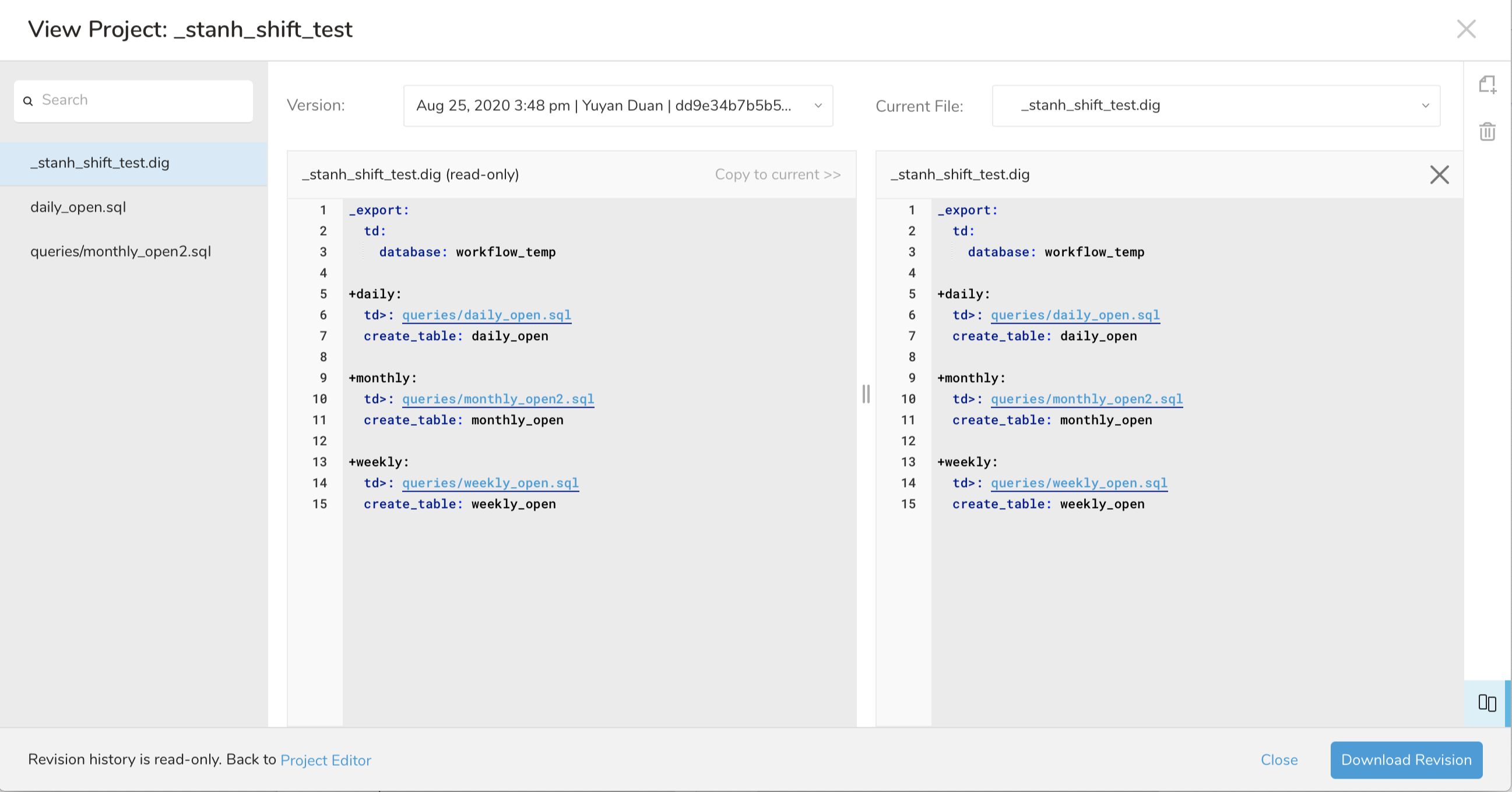This screenshot has width=1512, height=792.
Task: Select daily_open.sql in file list
Action: coord(78,207)
